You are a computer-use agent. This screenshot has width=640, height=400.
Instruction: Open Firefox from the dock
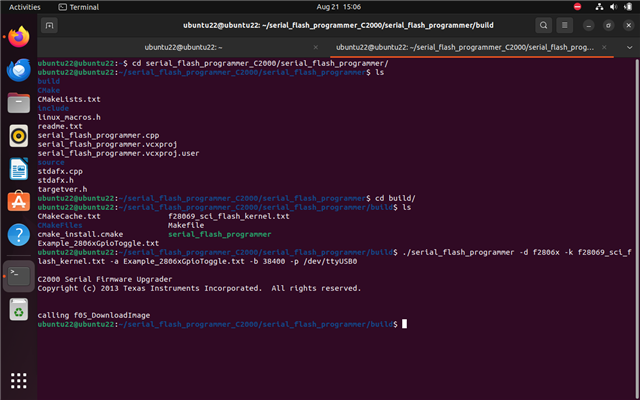click(19, 37)
